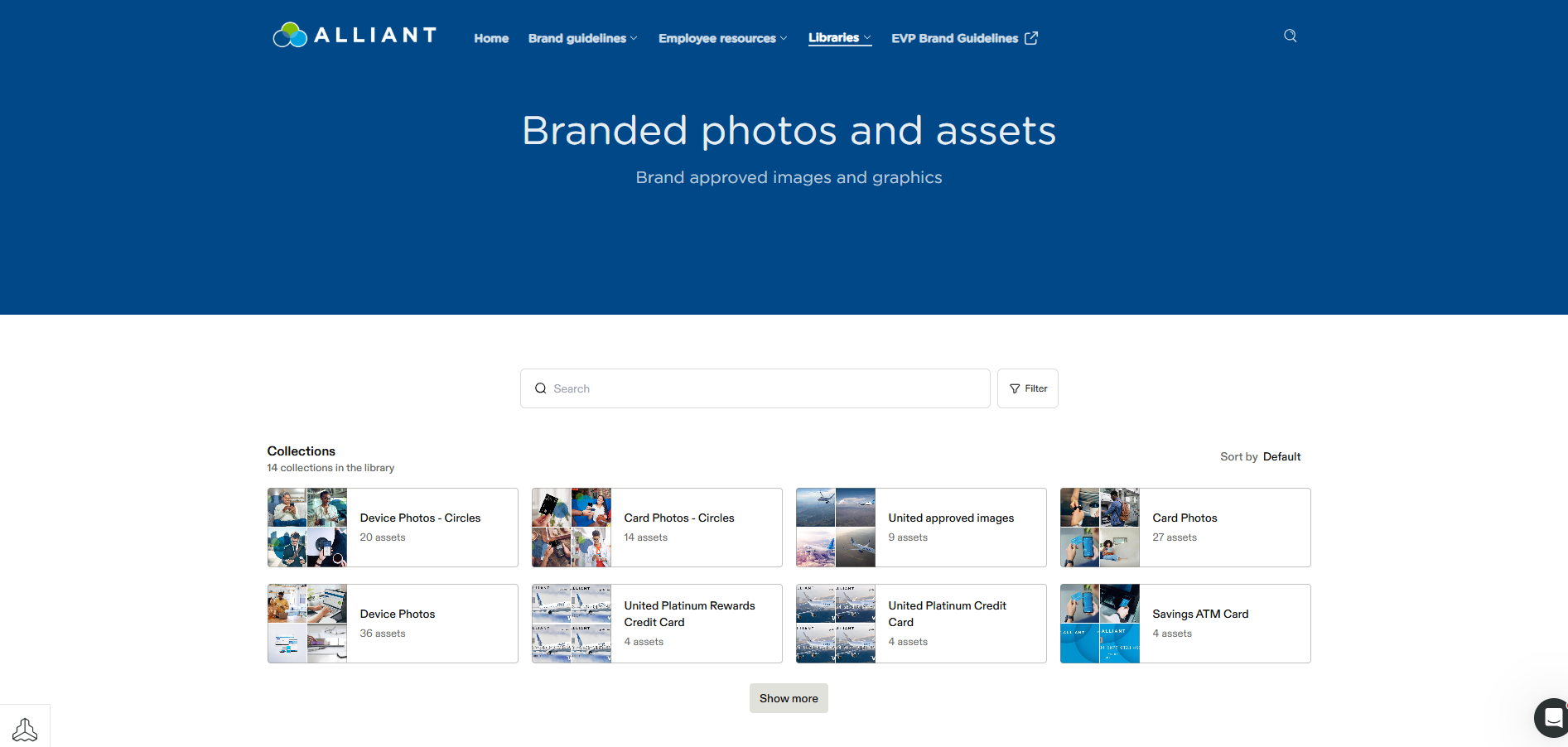1568x747 pixels.
Task: Expand the Brand guidelines menu
Action: (x=582, y=38)
